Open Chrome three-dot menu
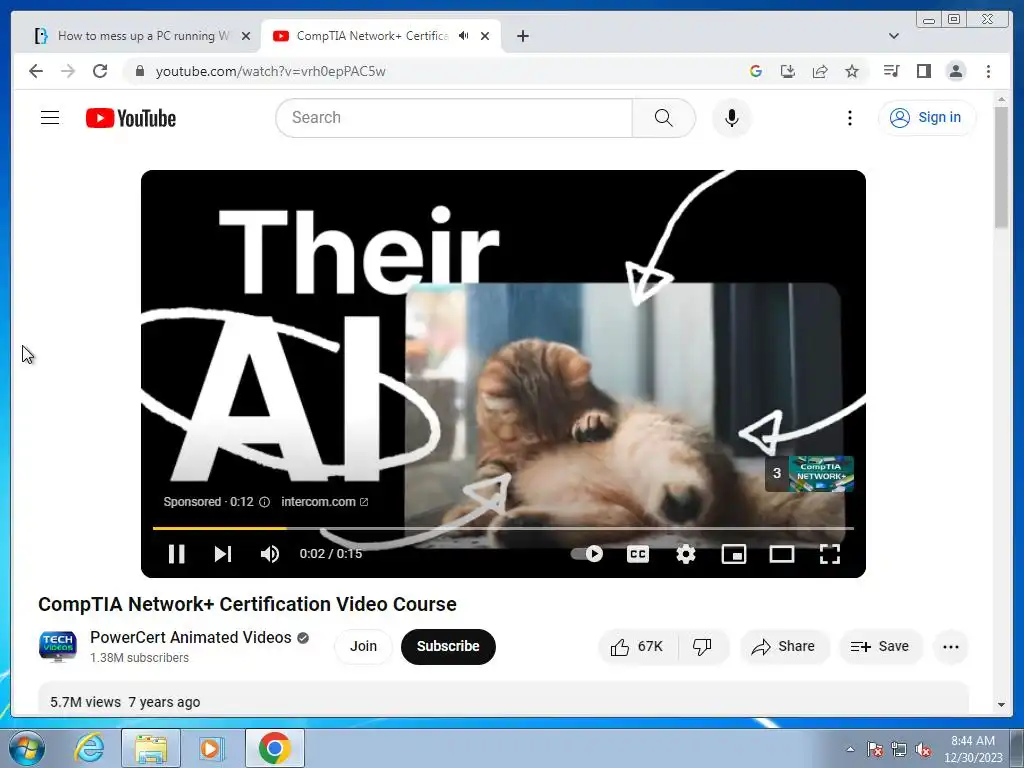This screenshot has width=1024, height=768. point(988,71)
